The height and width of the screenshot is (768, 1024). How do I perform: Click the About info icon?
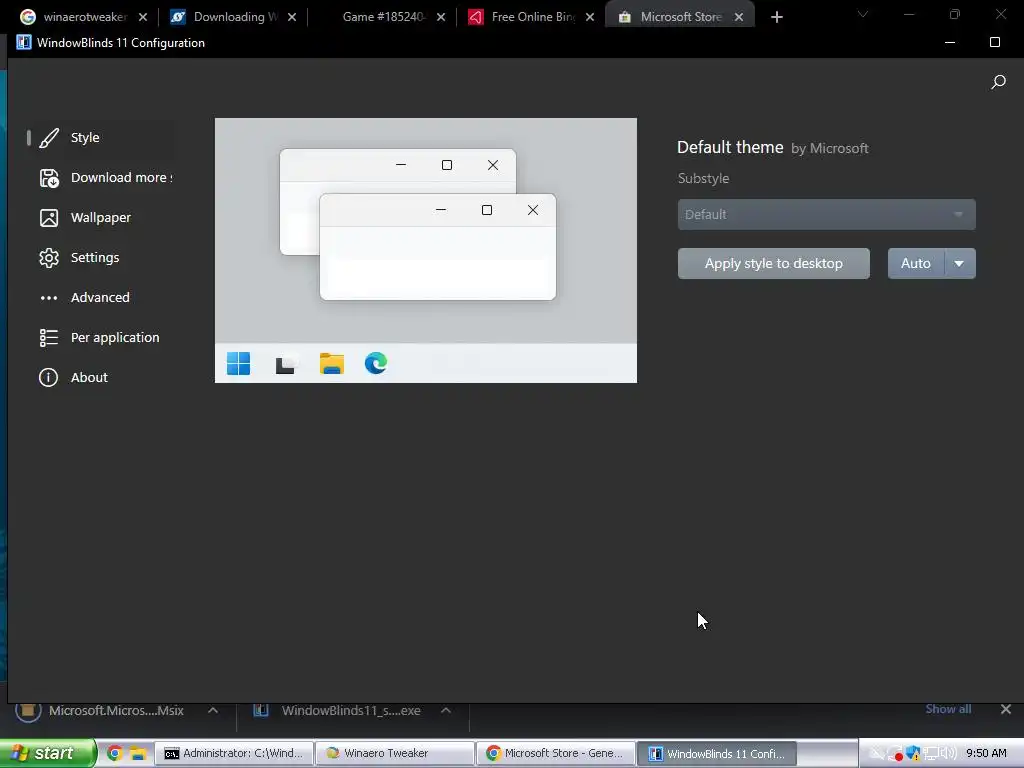point(49,377)
